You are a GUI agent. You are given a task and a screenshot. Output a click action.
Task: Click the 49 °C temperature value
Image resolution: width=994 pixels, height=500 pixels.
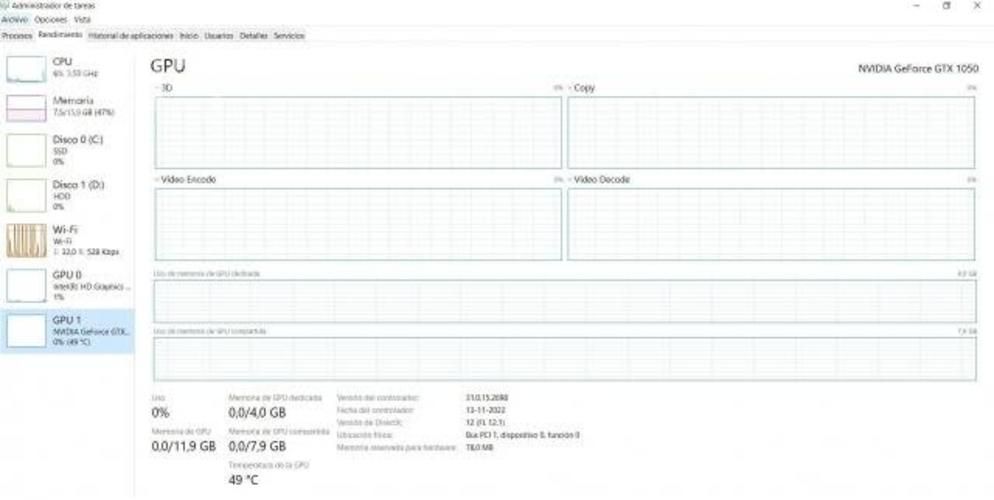pos(243,480)
